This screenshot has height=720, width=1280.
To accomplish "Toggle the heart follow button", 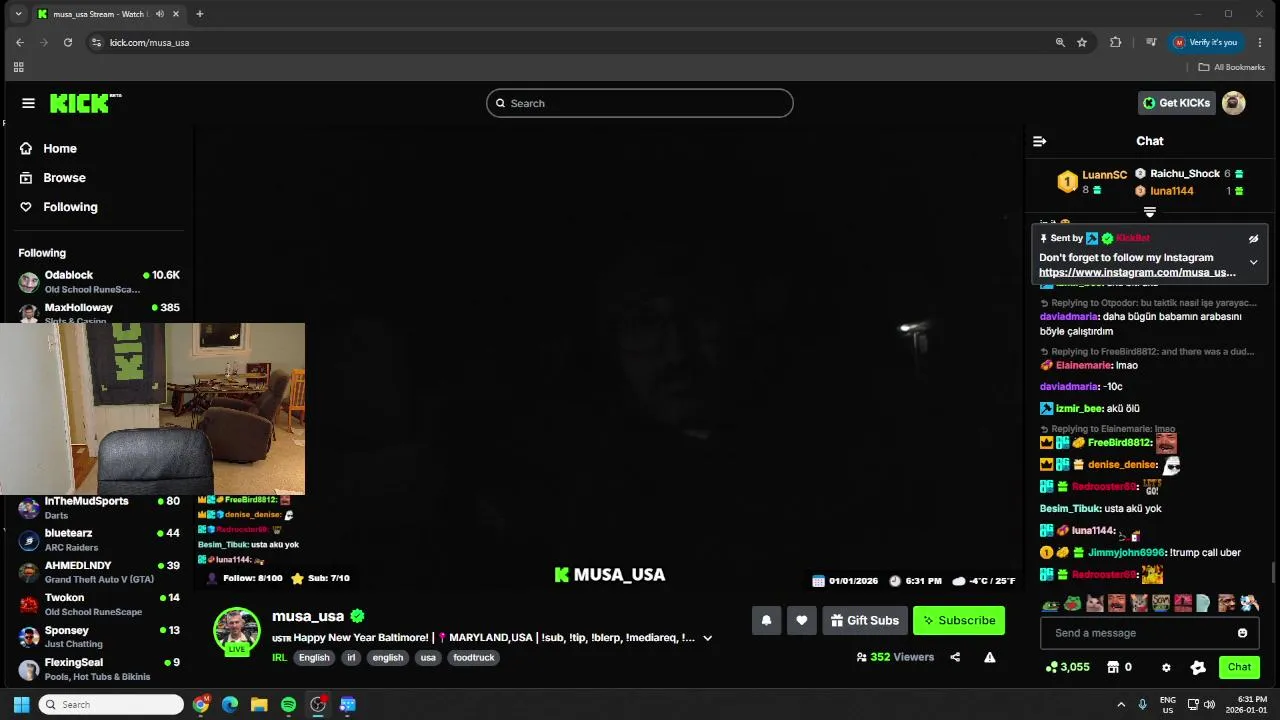I will 801,620.
